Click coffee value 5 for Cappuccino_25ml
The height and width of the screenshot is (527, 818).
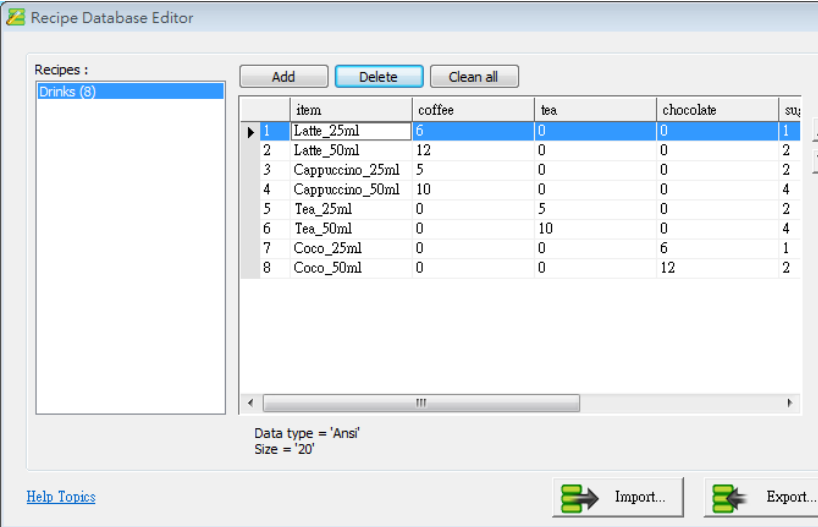click(x=473, y=170)
